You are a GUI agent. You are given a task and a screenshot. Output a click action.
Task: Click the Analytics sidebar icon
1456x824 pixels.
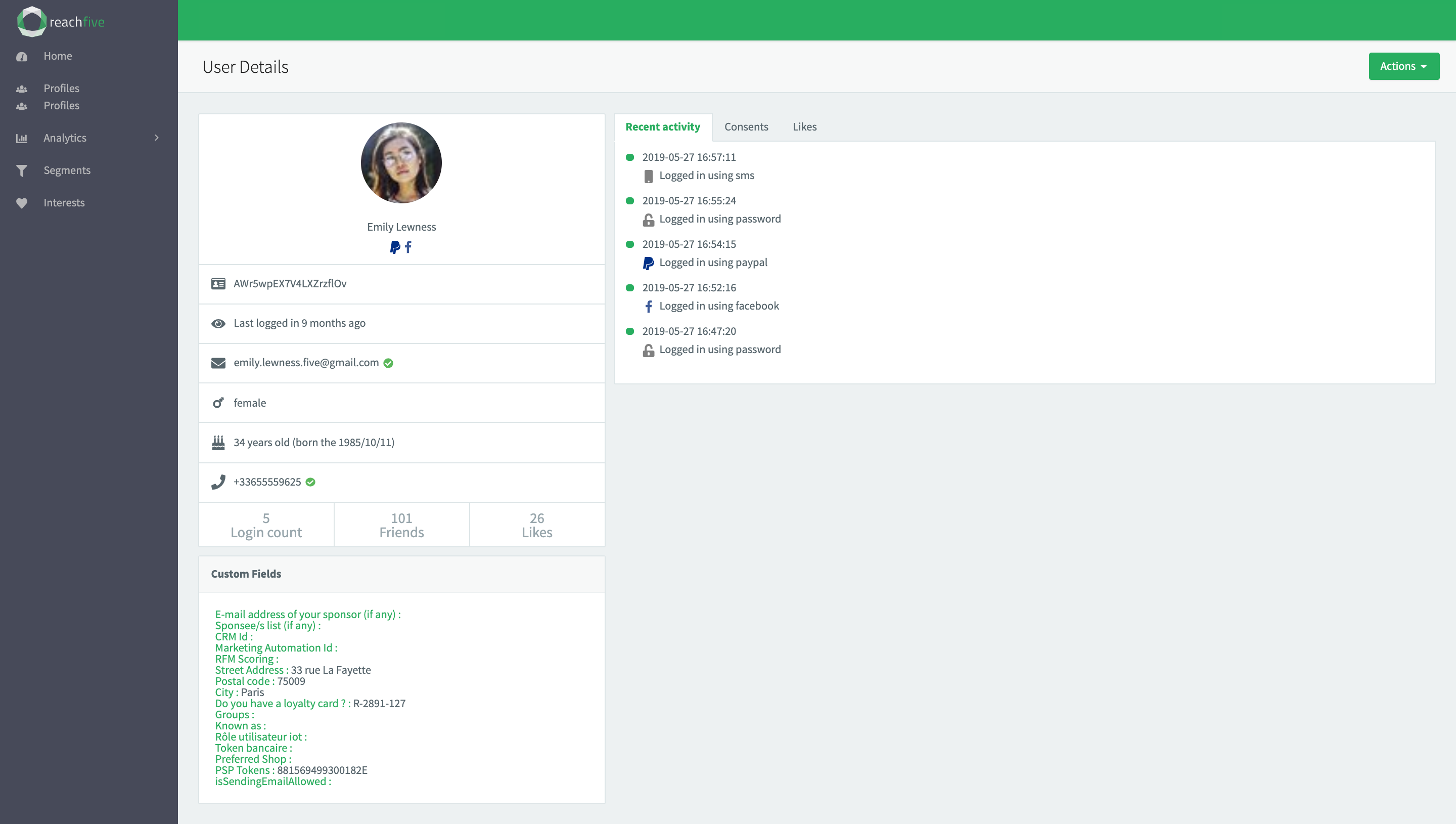coord(25,137)
